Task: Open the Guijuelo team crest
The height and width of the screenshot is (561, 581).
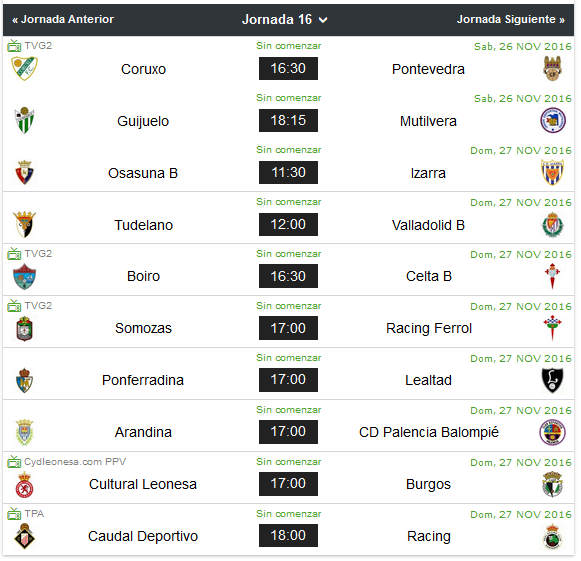Action: 24,120
